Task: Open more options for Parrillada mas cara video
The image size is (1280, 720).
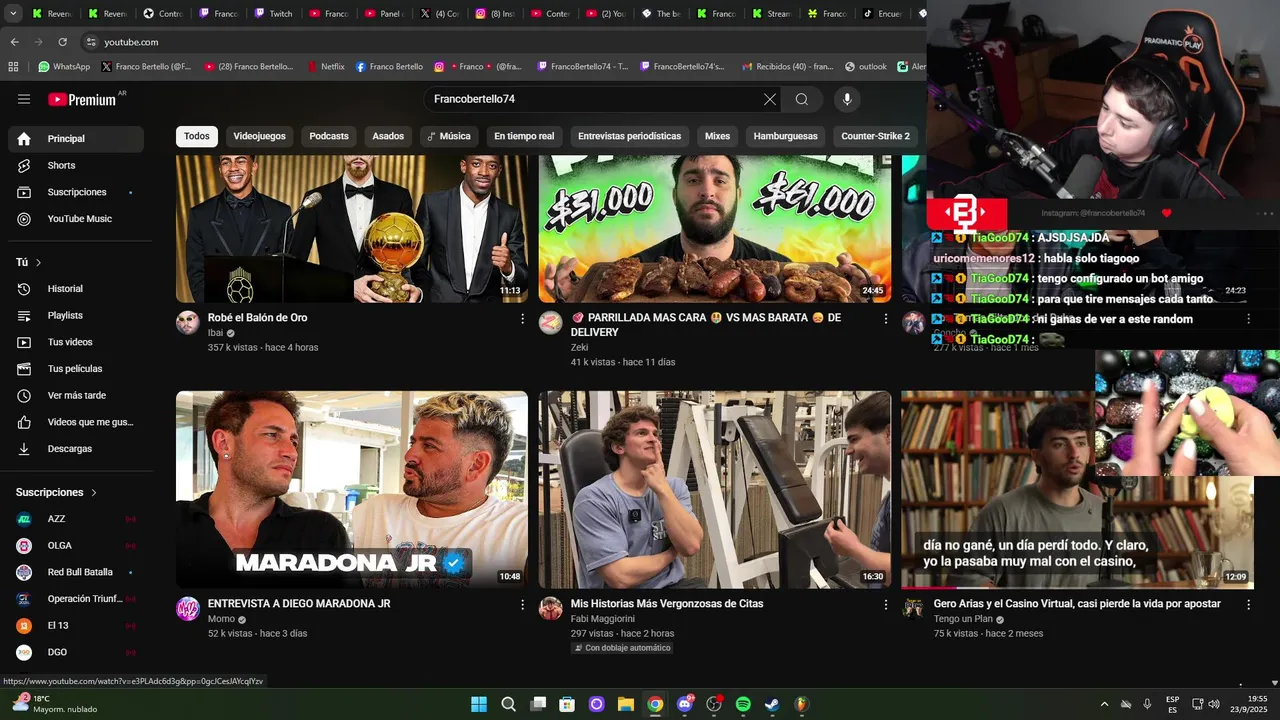Action: click(x=885, y=318)
